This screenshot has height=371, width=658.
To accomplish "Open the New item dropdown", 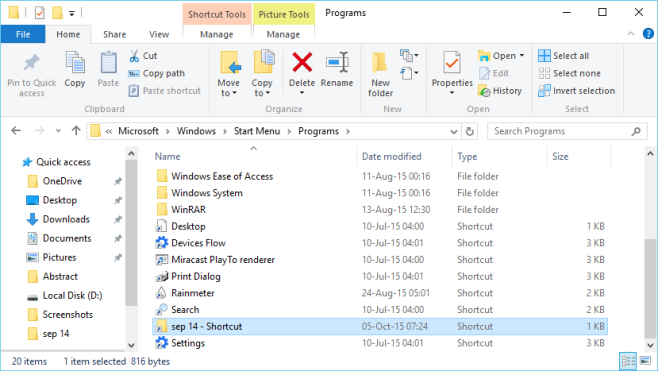I will 409,55.
